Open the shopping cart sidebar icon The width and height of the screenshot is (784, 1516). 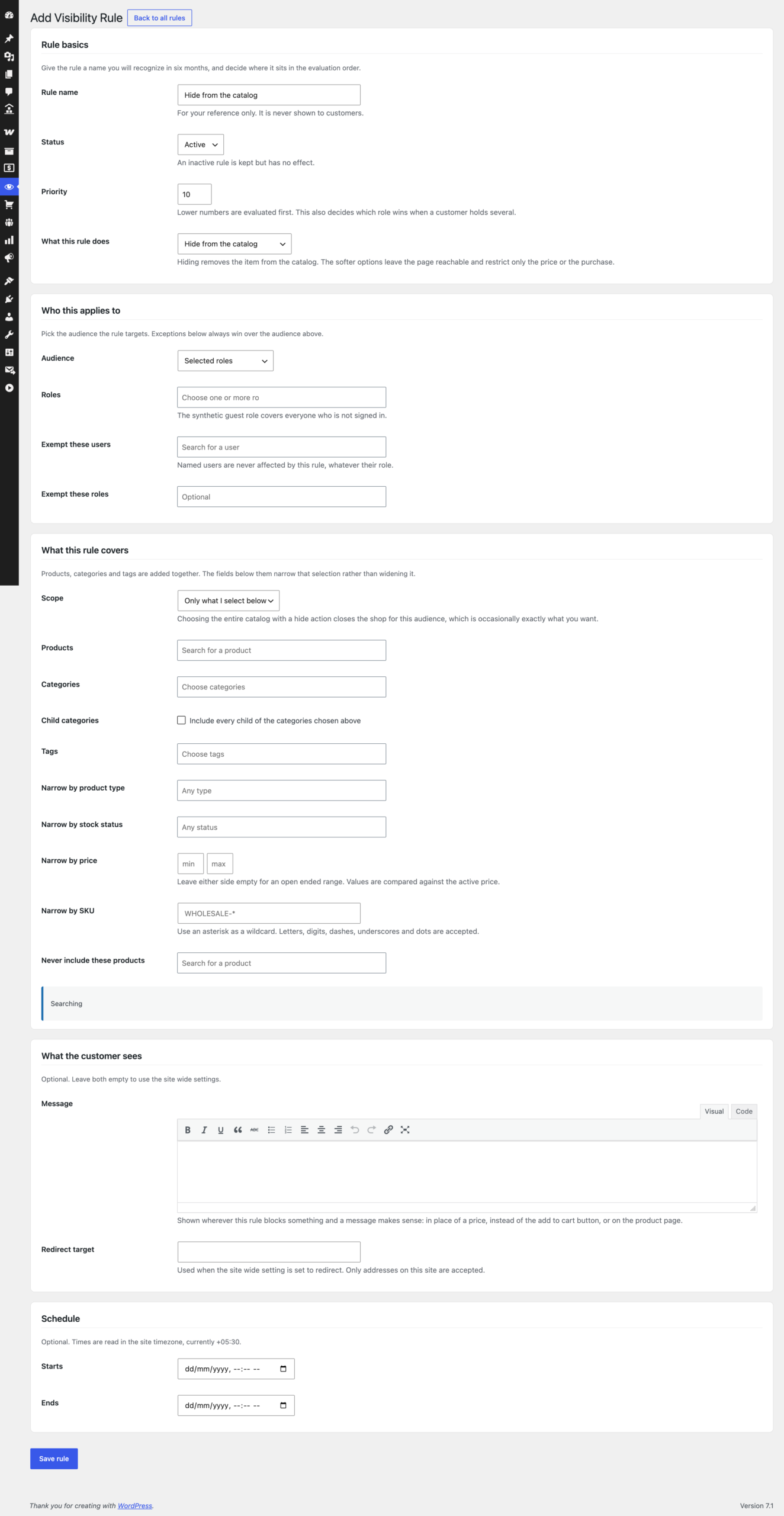[9, 204]
